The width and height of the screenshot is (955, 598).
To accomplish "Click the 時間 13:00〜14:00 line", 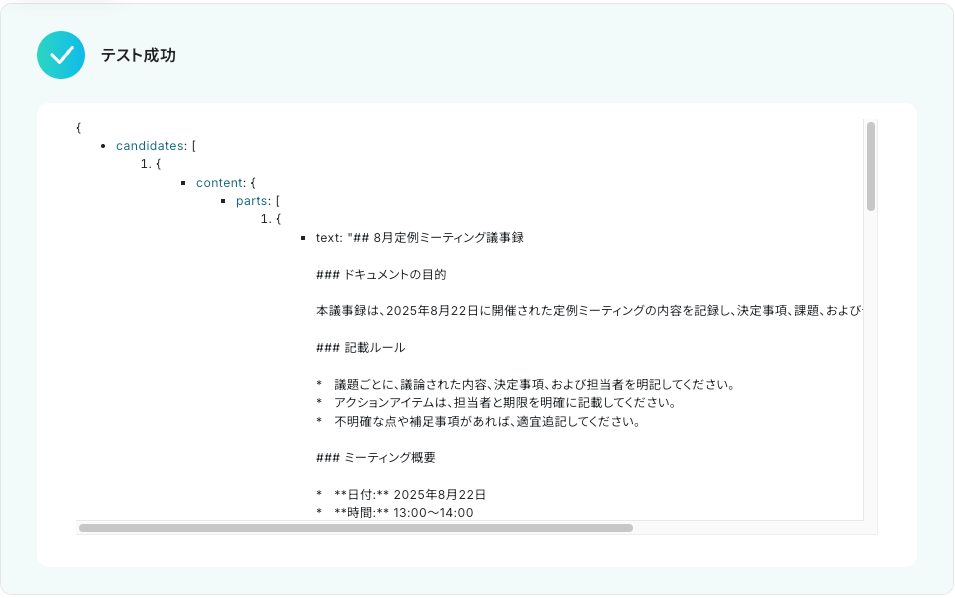I will point(395,513).
